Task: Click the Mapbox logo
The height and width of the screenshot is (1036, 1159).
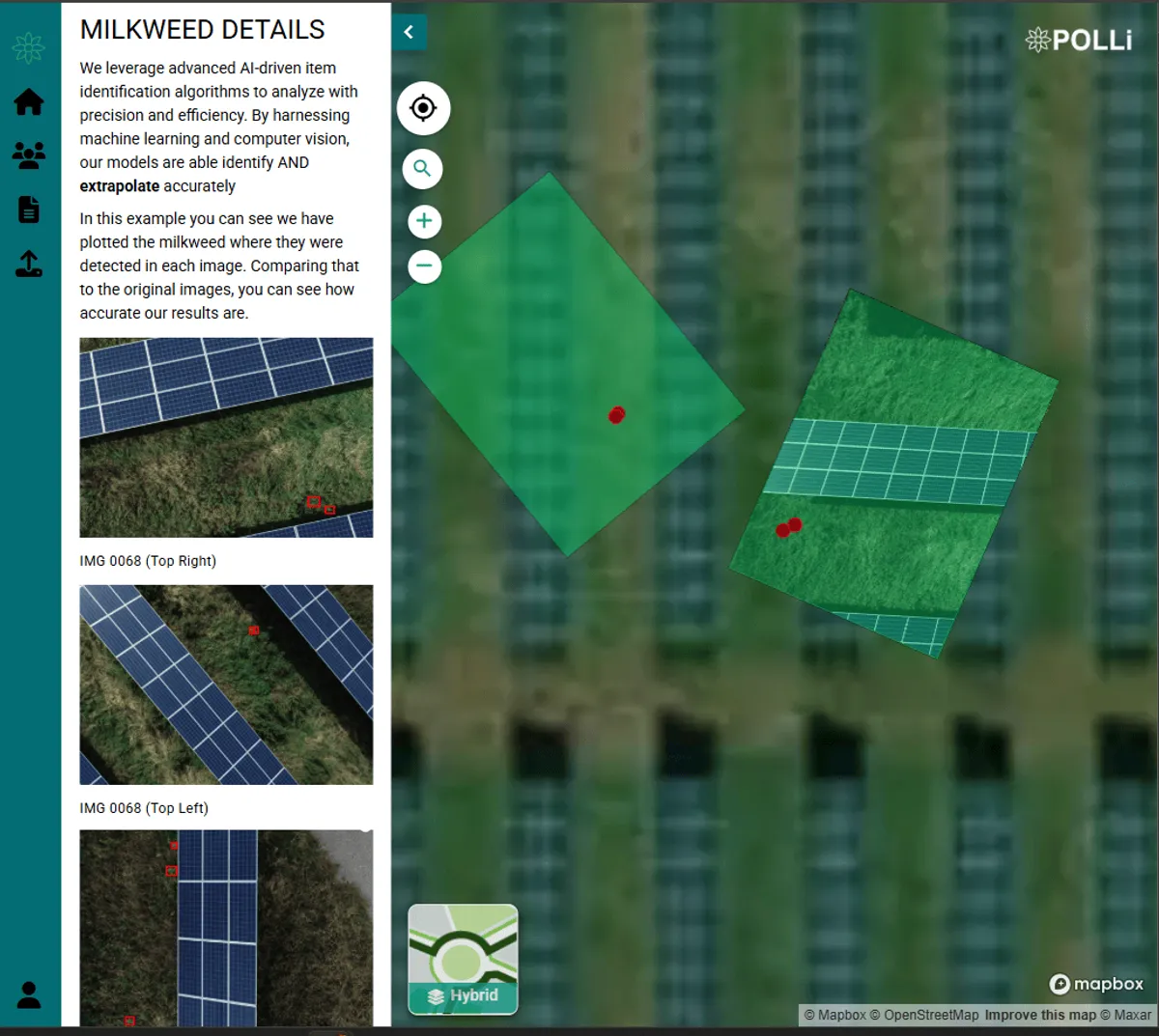Action: coord(1096,984)
